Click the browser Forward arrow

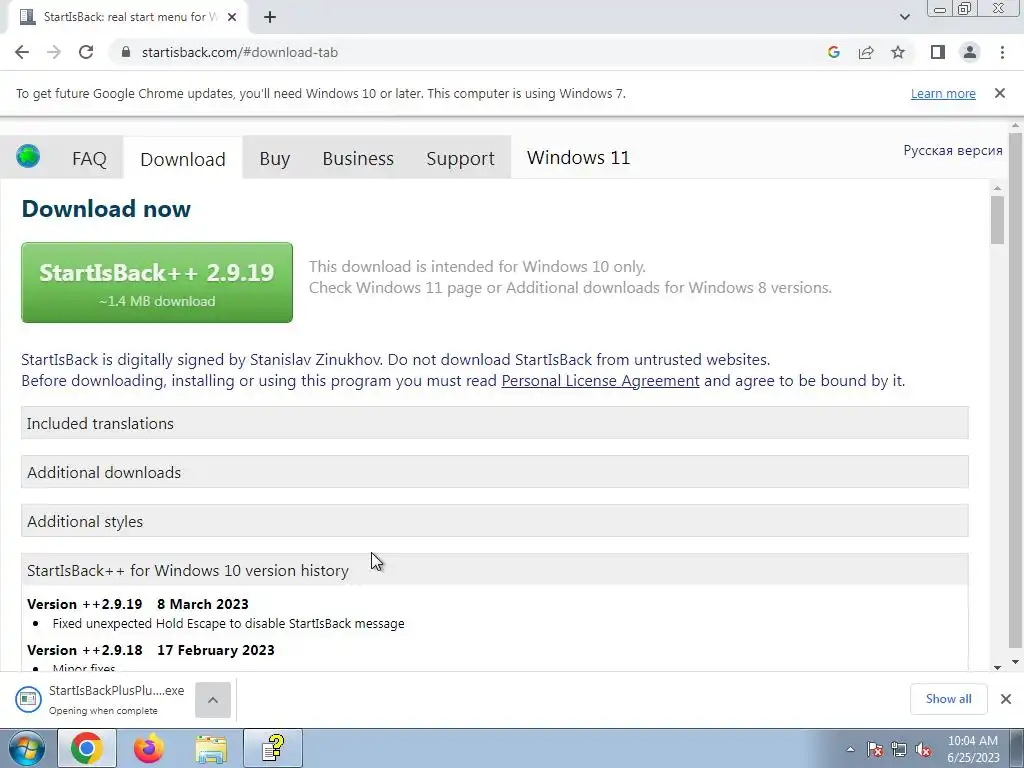(54, 52)
